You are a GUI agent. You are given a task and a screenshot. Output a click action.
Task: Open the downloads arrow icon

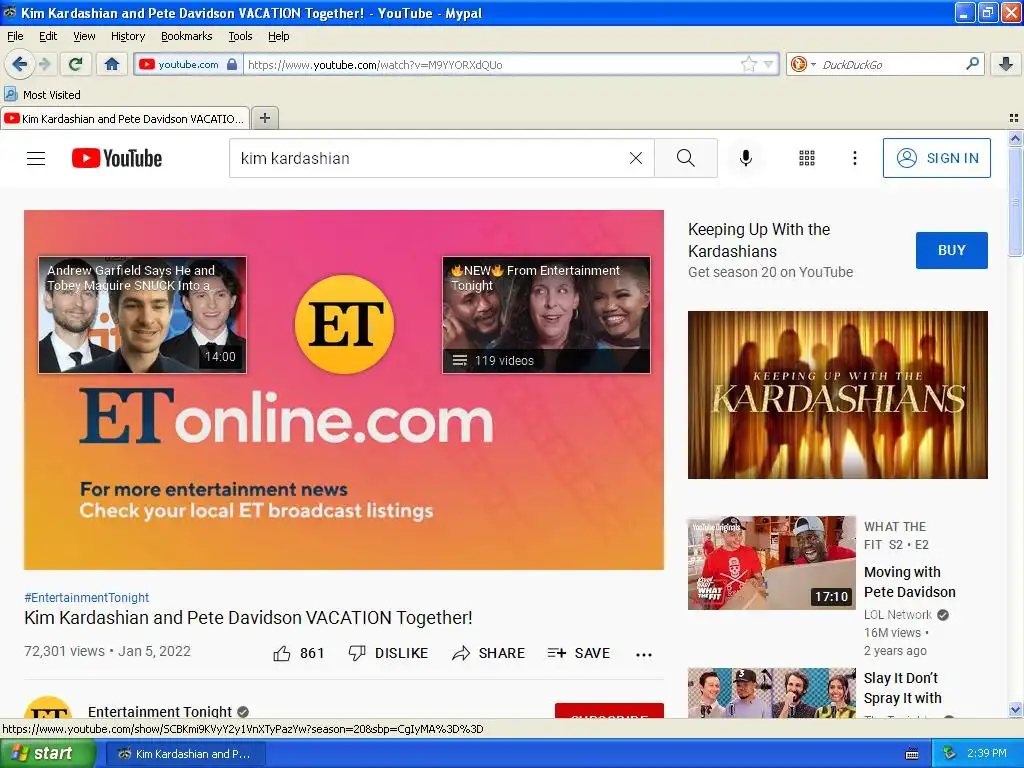pos(1006,64)
